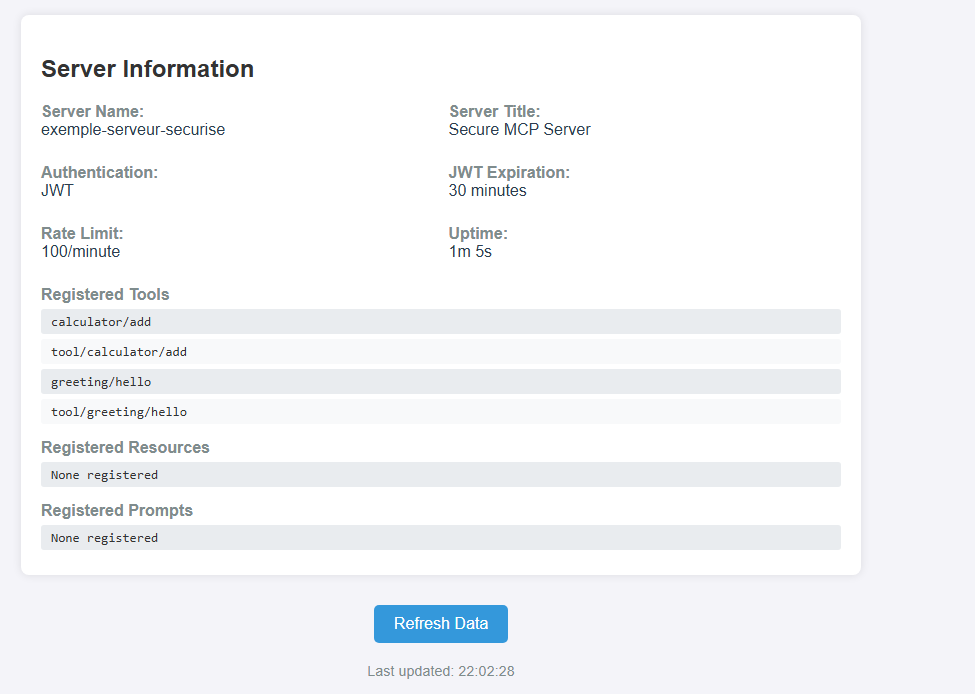Click the Secure MCP Server title value
The width and height of the screenshot is (975, 694).
[x=520, y=129]
